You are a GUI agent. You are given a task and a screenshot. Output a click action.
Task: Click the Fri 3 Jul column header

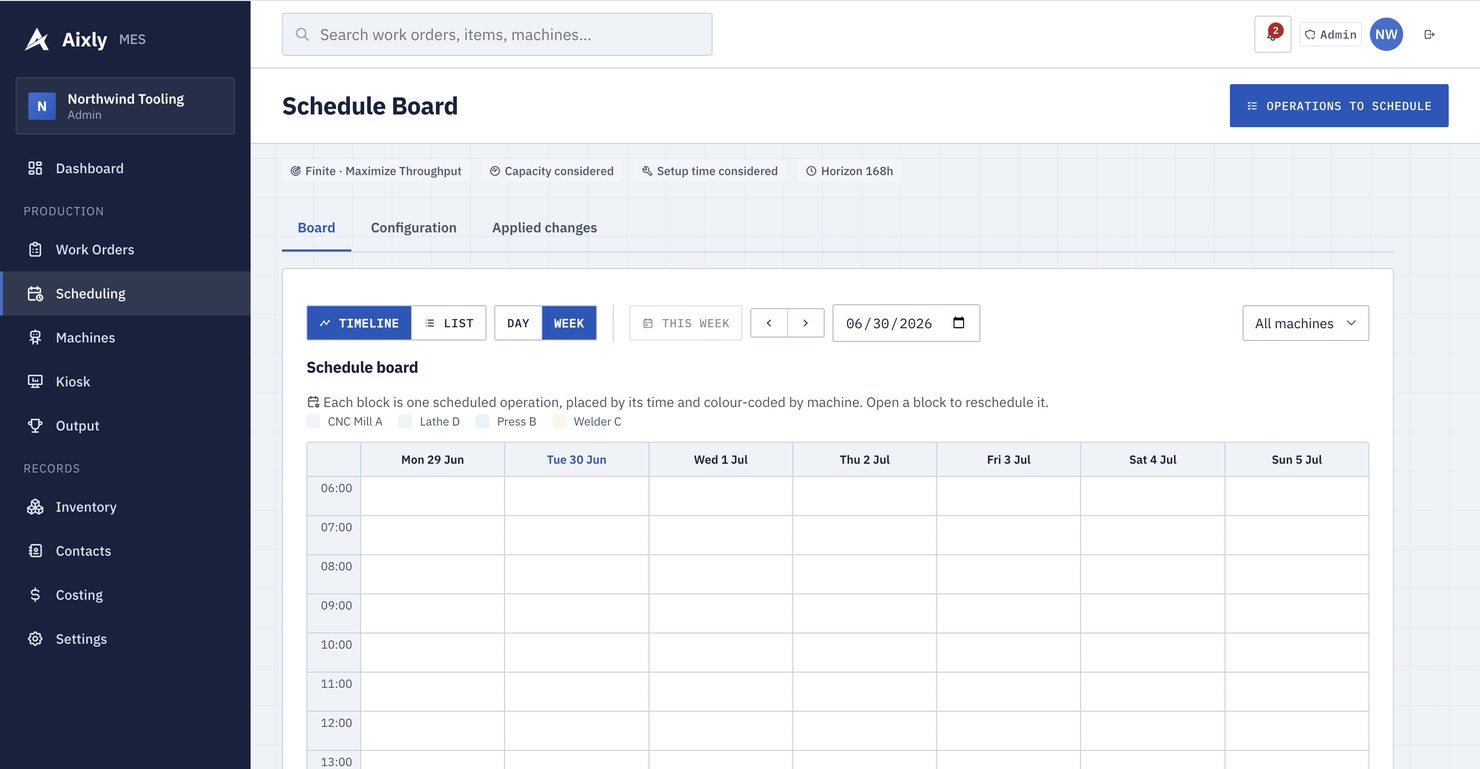click(1009, 460)
